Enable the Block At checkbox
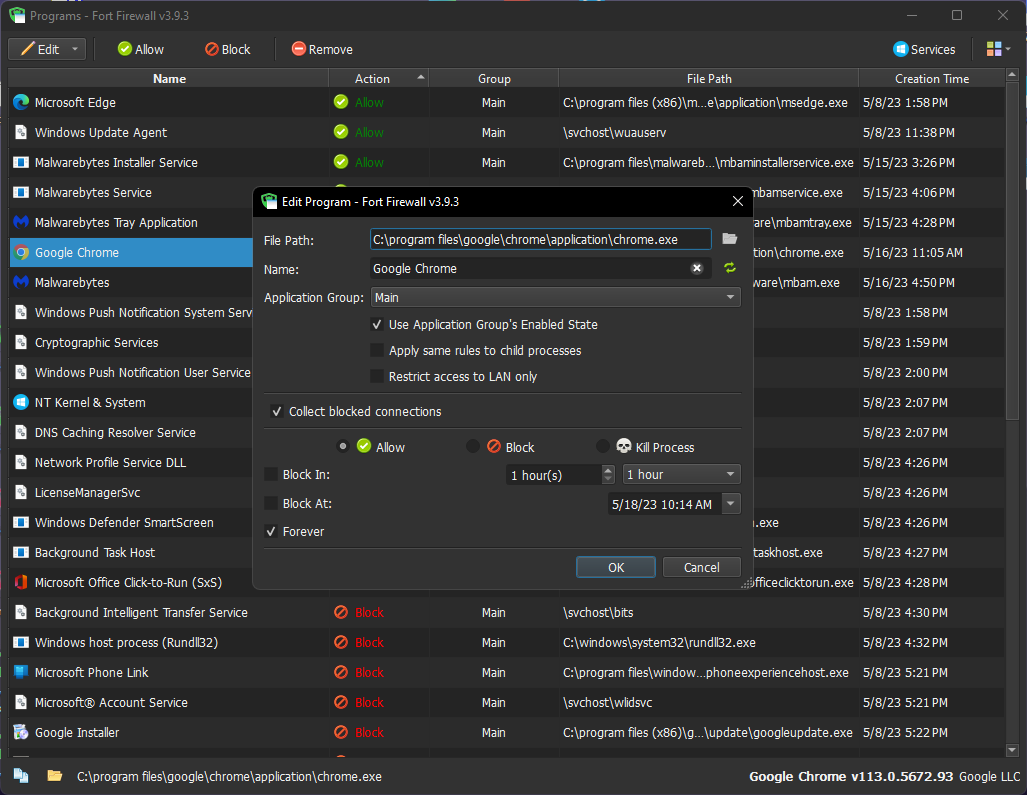The height and width of the screenshot is (795, 1027). click(271, 503)
